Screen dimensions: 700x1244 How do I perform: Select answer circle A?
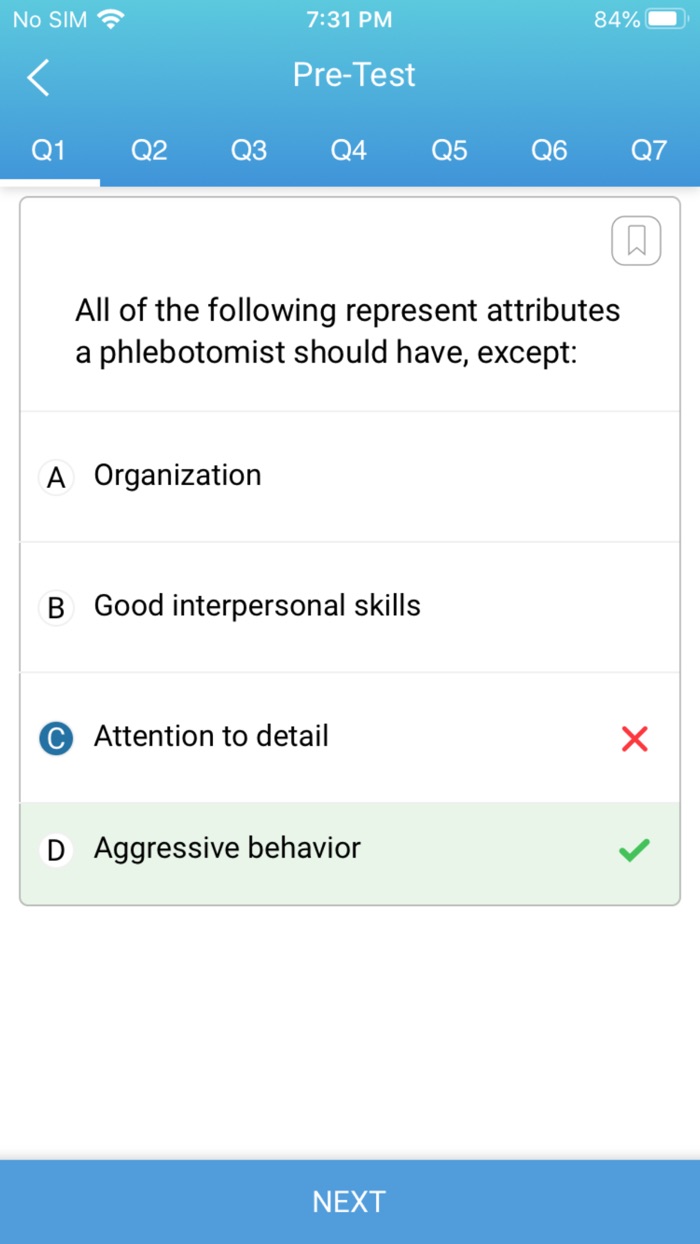point(56,478)
